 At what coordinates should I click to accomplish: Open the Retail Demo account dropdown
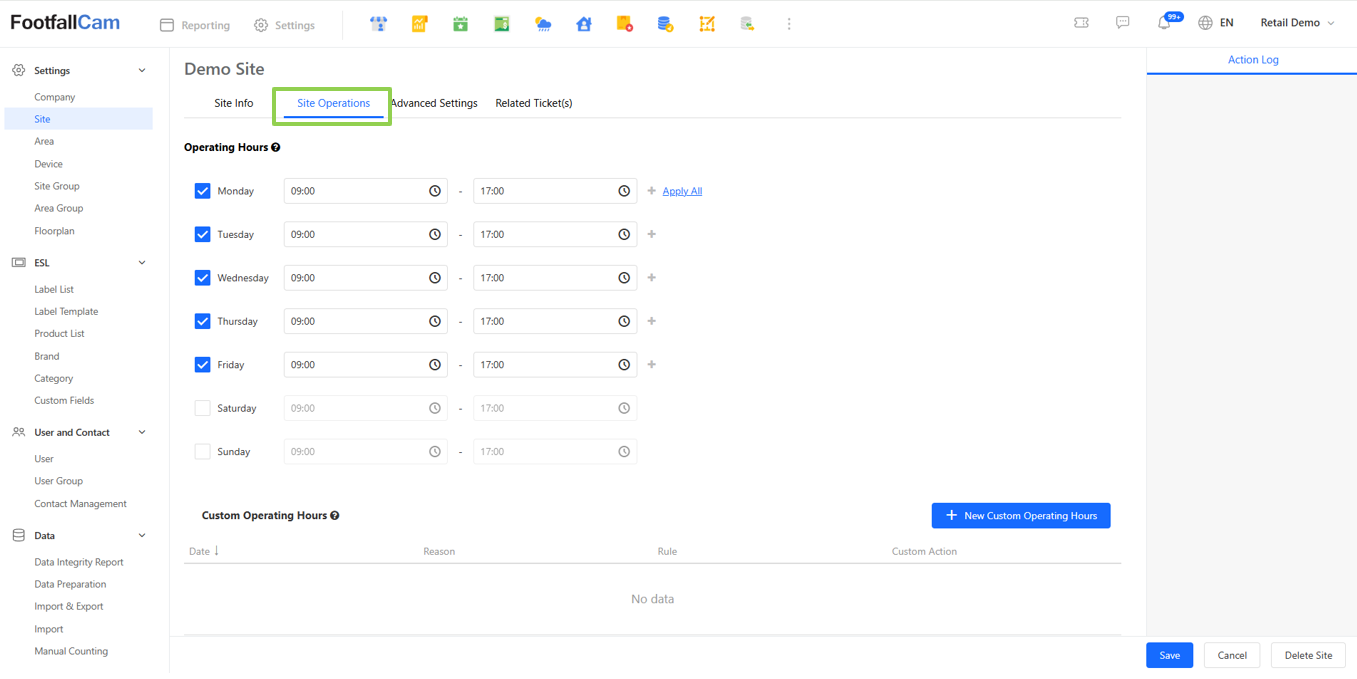(x=1297, y=23)
